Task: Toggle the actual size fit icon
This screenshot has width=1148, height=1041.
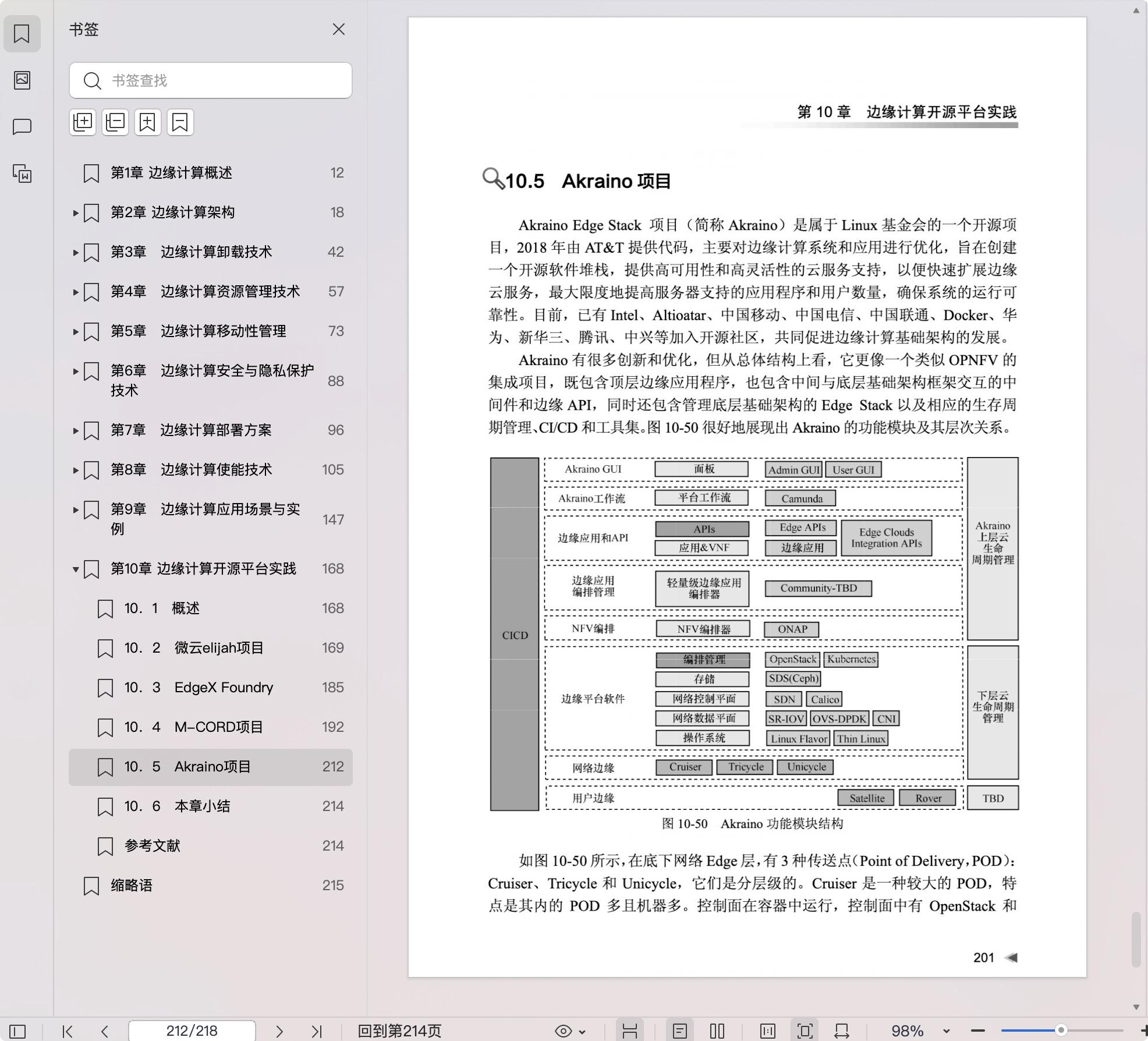Action: coord(768,1031)
